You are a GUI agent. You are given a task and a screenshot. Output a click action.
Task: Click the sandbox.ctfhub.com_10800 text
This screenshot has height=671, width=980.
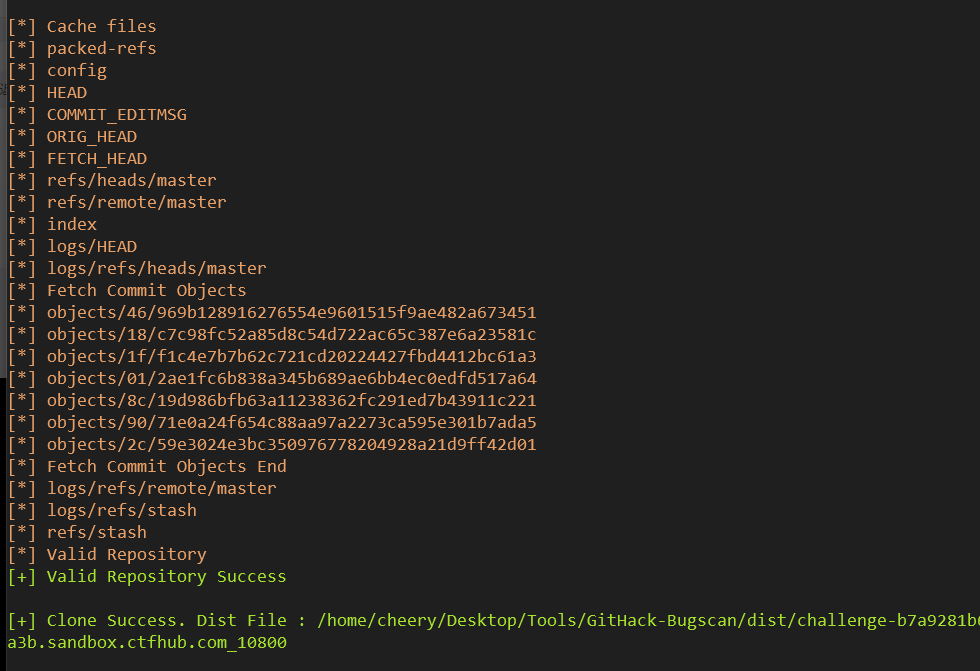[x=167, y=643]
